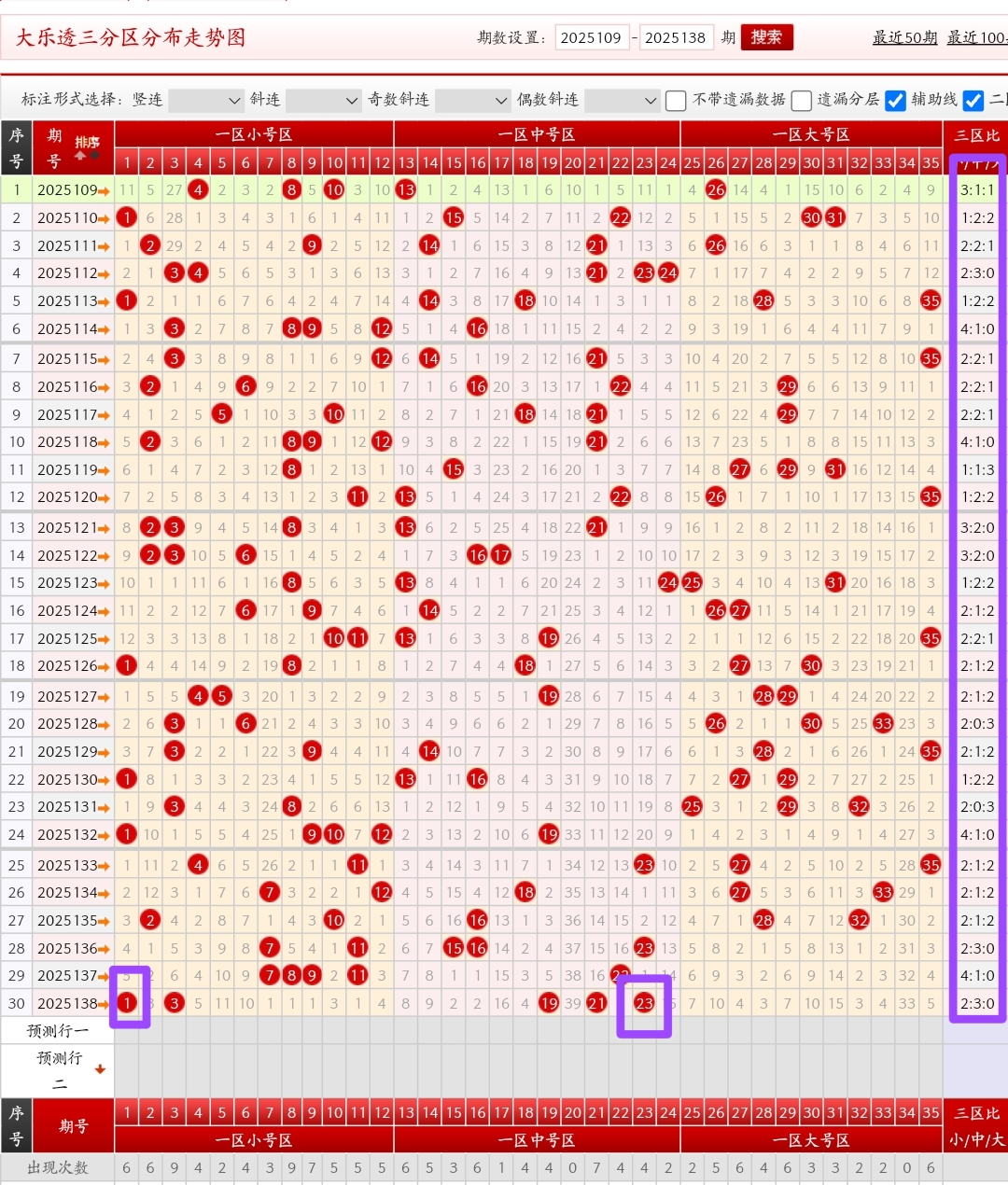This screenshot has height=1185, width=1008.
Task: Click red ball 5 in row 2025117
Action: click(x=221, y=414)
